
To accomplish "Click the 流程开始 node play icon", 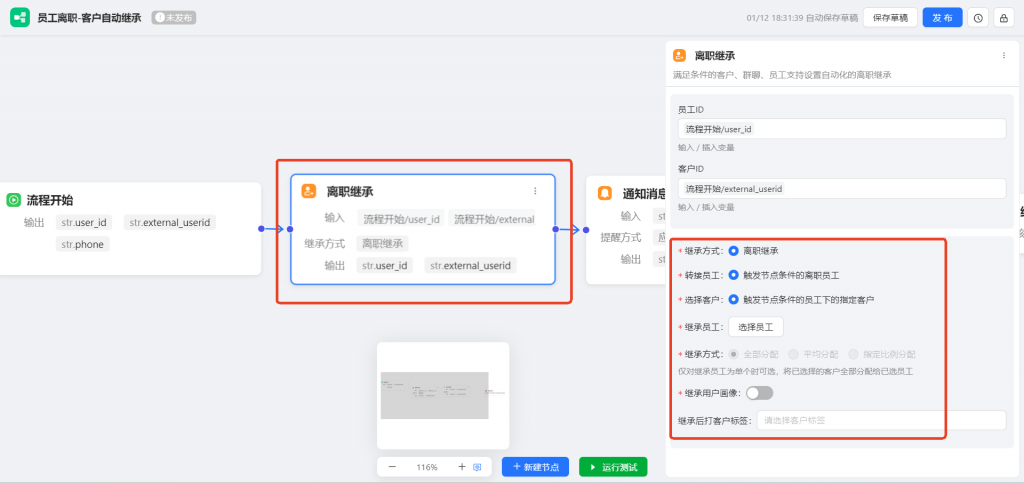I will [14, 200].
